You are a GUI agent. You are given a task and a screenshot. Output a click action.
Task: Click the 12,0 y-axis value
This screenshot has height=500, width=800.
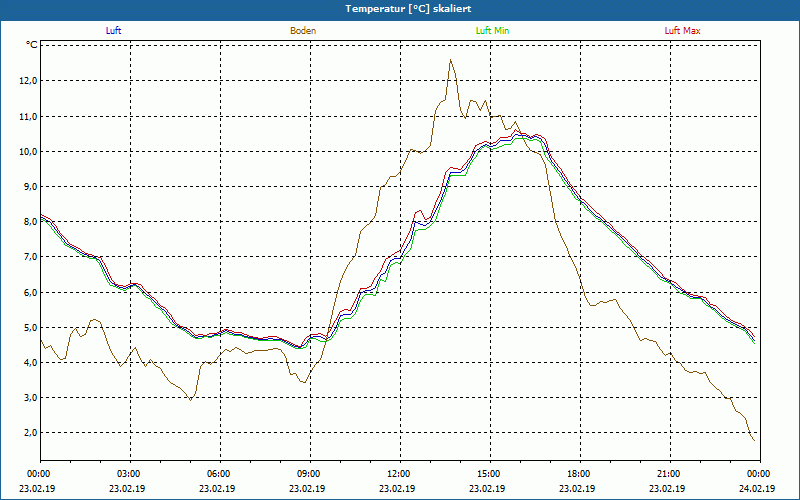(x=29, y=81)
